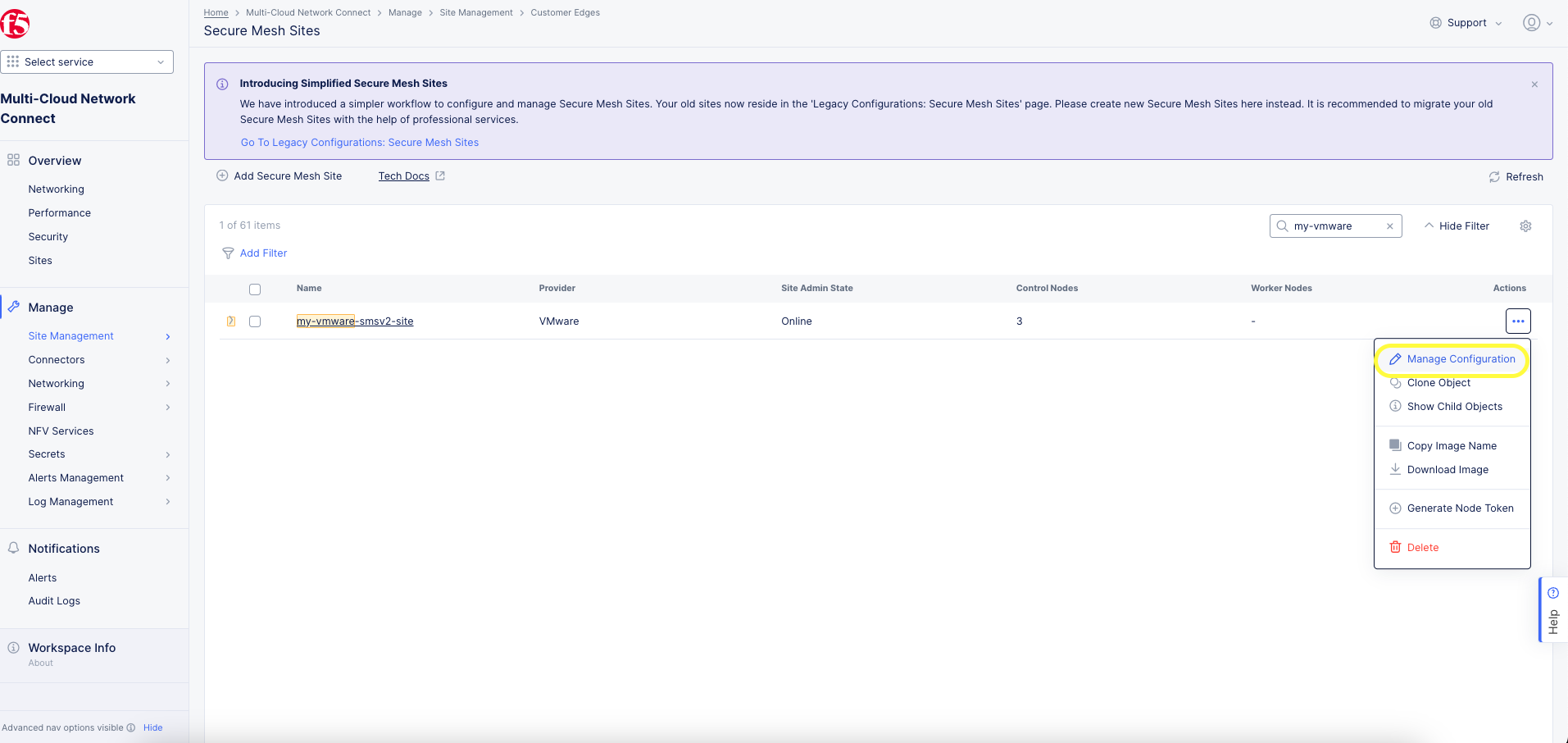The width and height of the screenshot is (1568, 743).
Task: Check the select-all checkbox in the table header
Action: (255, 289)
